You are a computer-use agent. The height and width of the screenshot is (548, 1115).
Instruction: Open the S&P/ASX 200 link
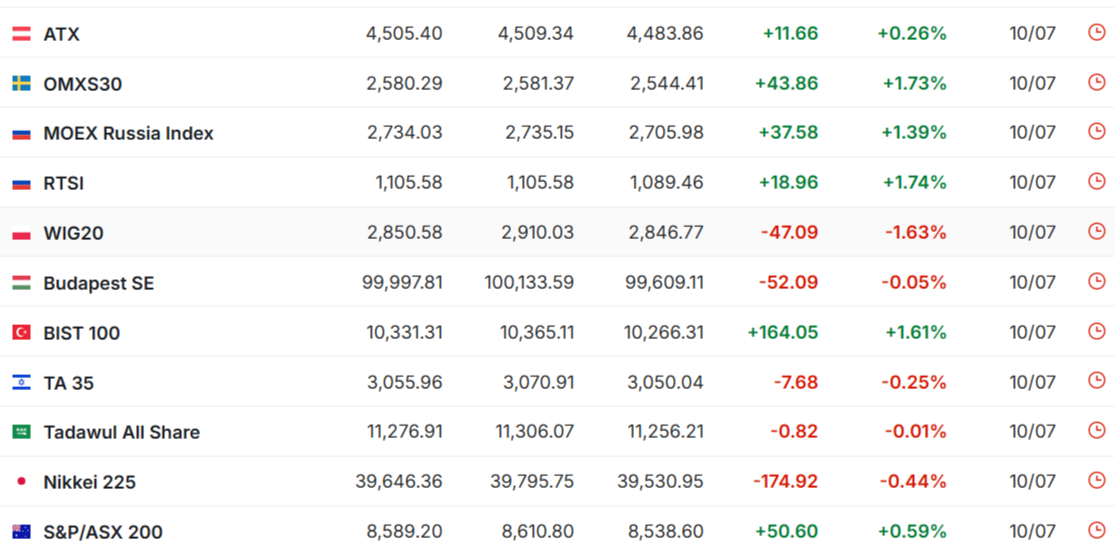point(102,532)
